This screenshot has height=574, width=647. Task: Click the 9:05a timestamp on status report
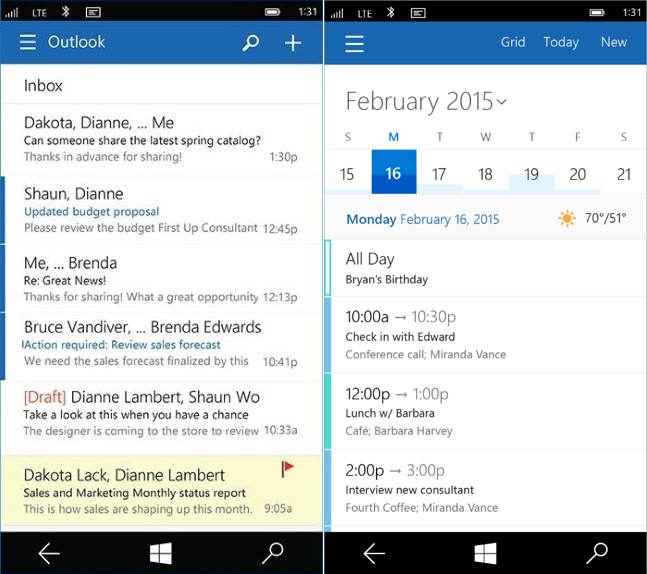278,508
